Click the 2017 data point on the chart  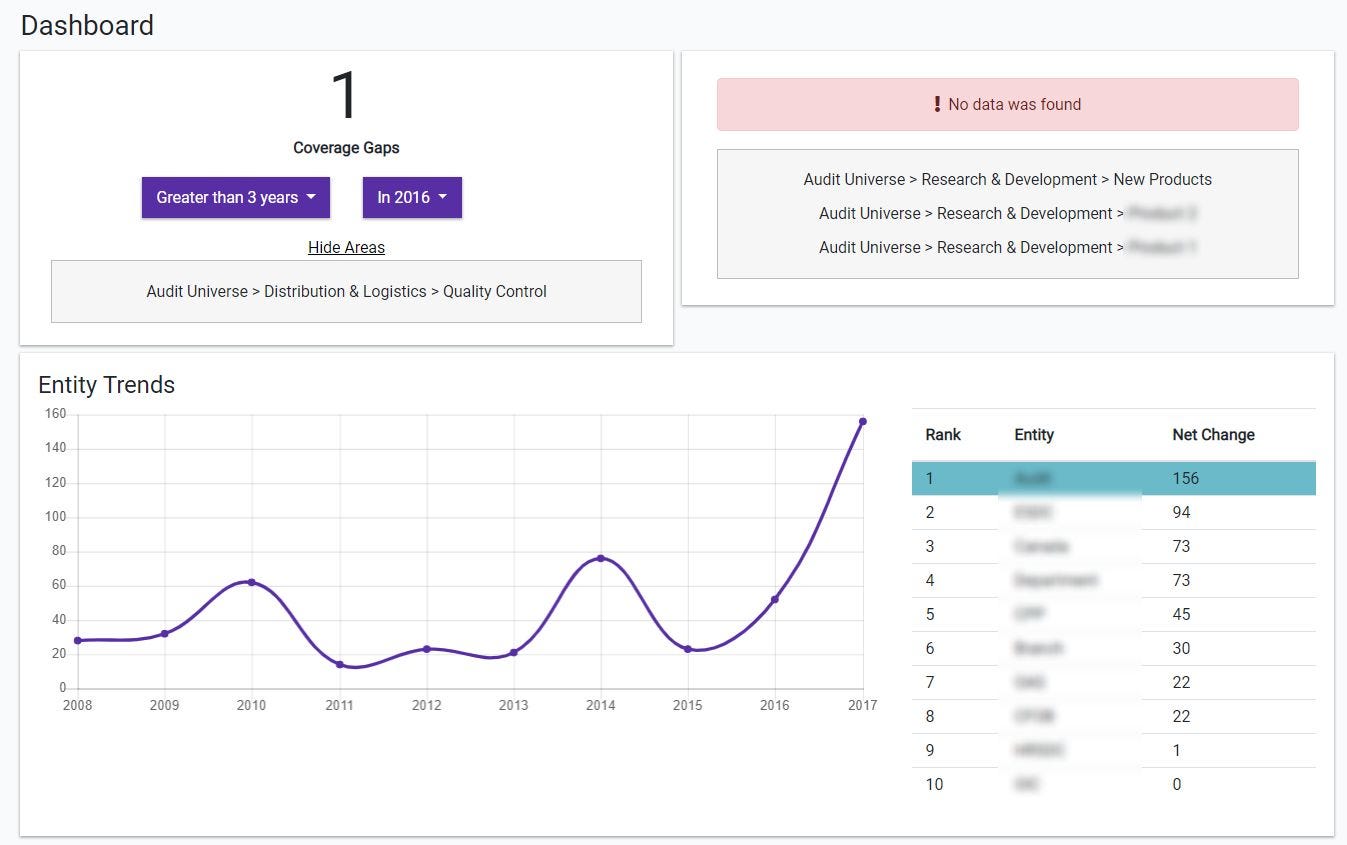(862, 421)
